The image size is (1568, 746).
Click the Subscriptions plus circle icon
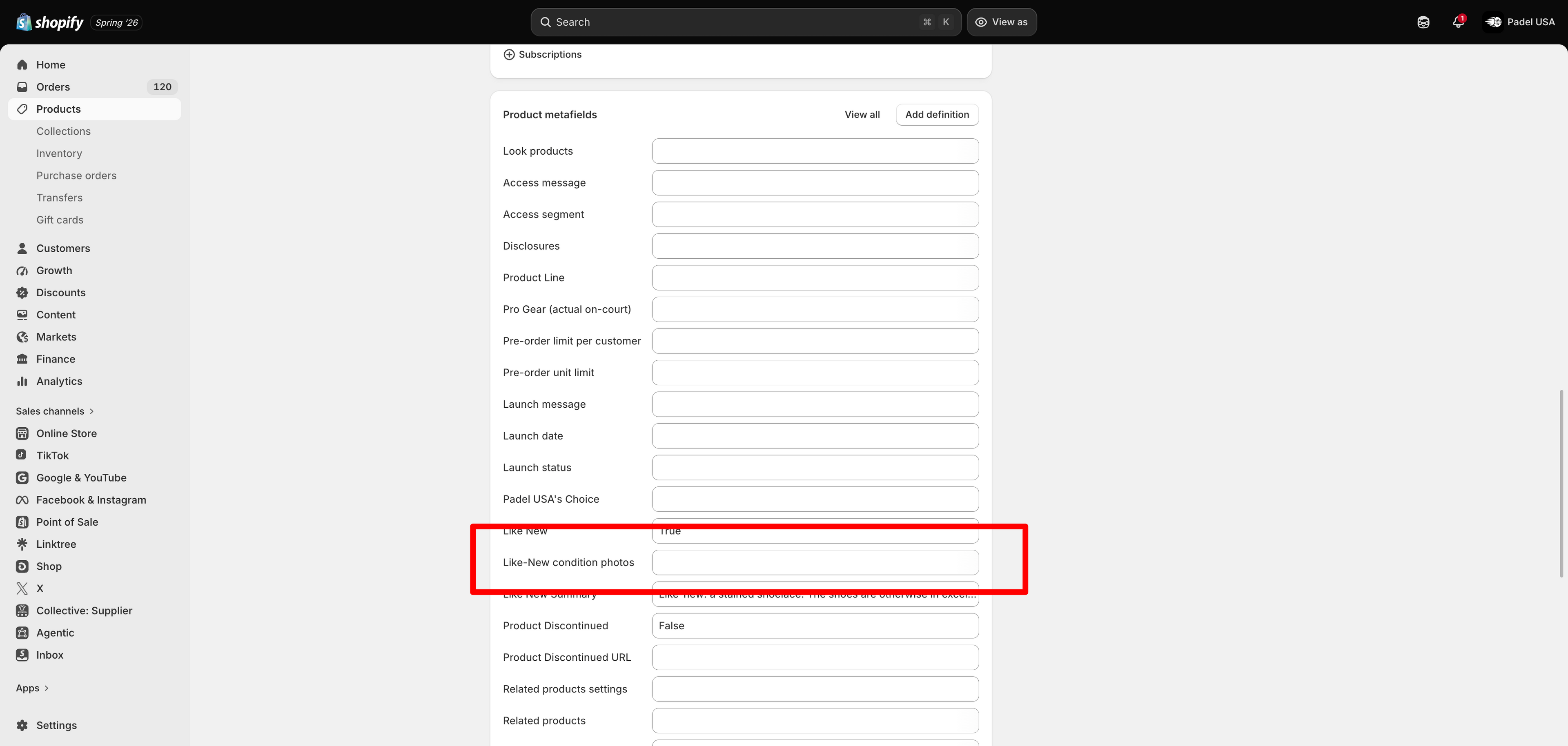point(509,54)
